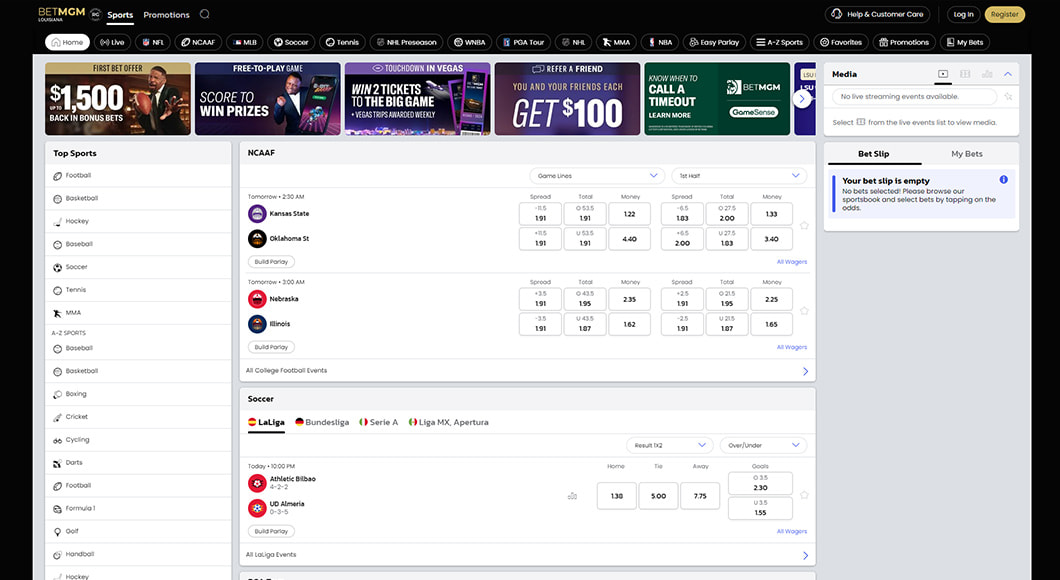Image resolution: width=1060 pixels, height=580 pixels.
Task: Click the Kansas State team logo
Action: pos(257,214)
